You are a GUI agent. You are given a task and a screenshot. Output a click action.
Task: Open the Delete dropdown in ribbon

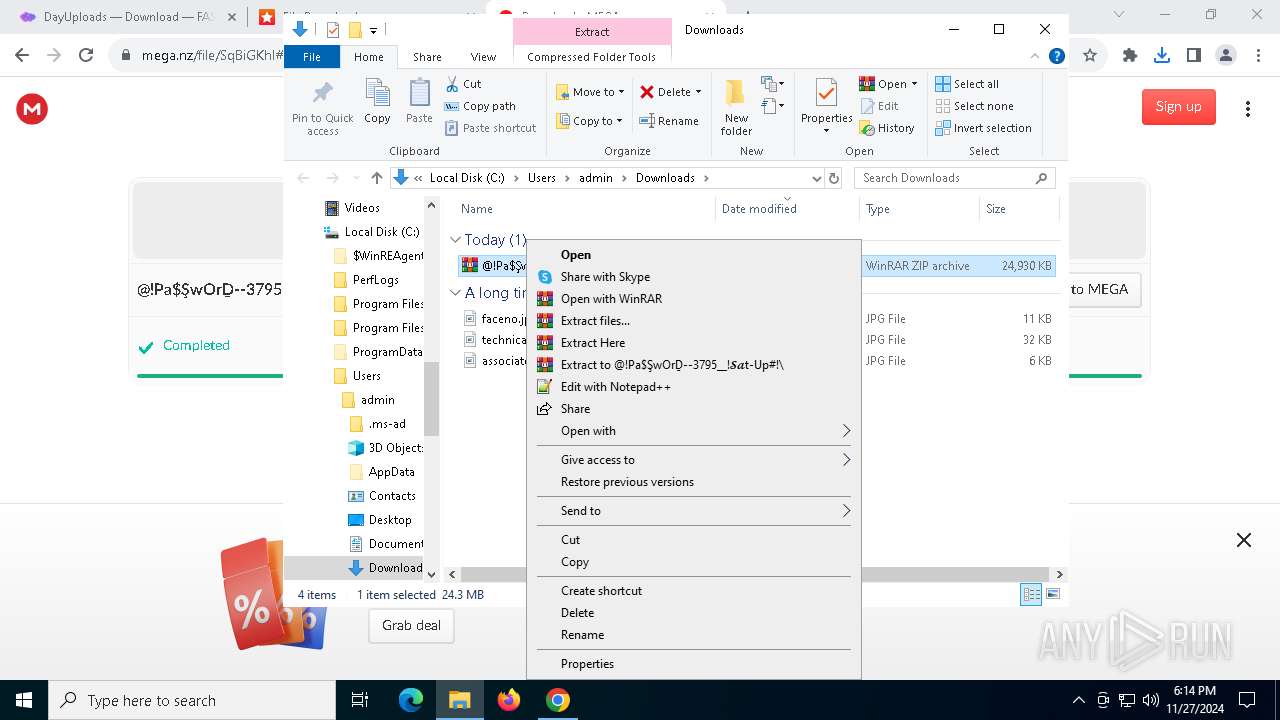point(671,92)
